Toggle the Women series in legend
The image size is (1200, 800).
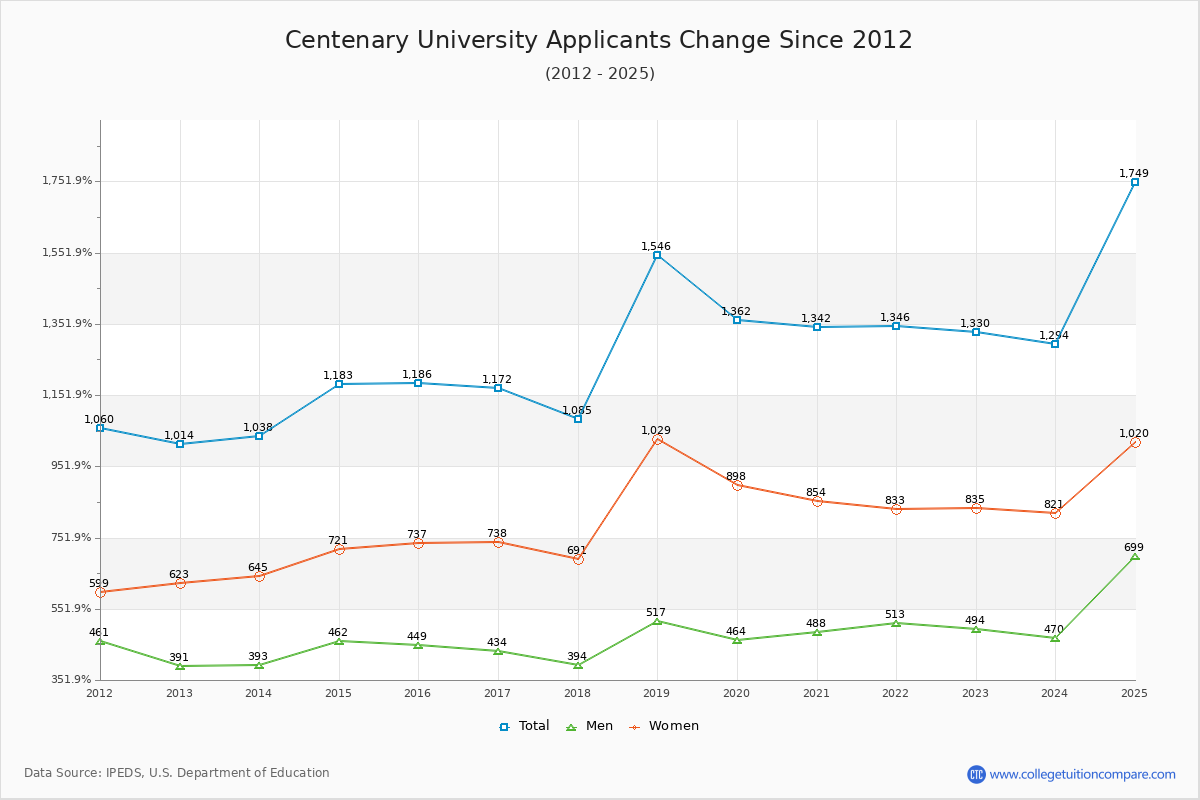tap(663, 726)
